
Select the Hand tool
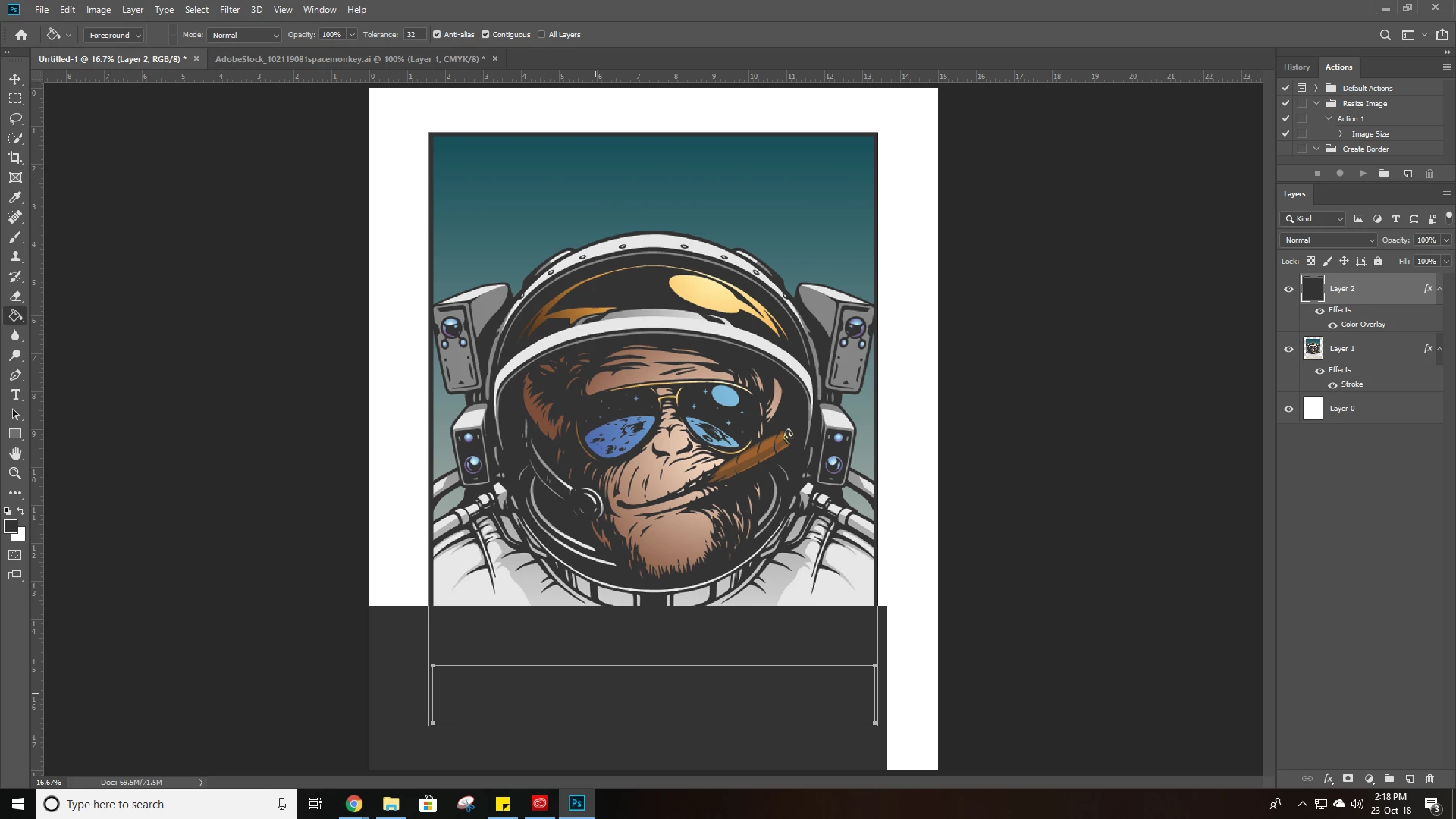tap(15, 453)
